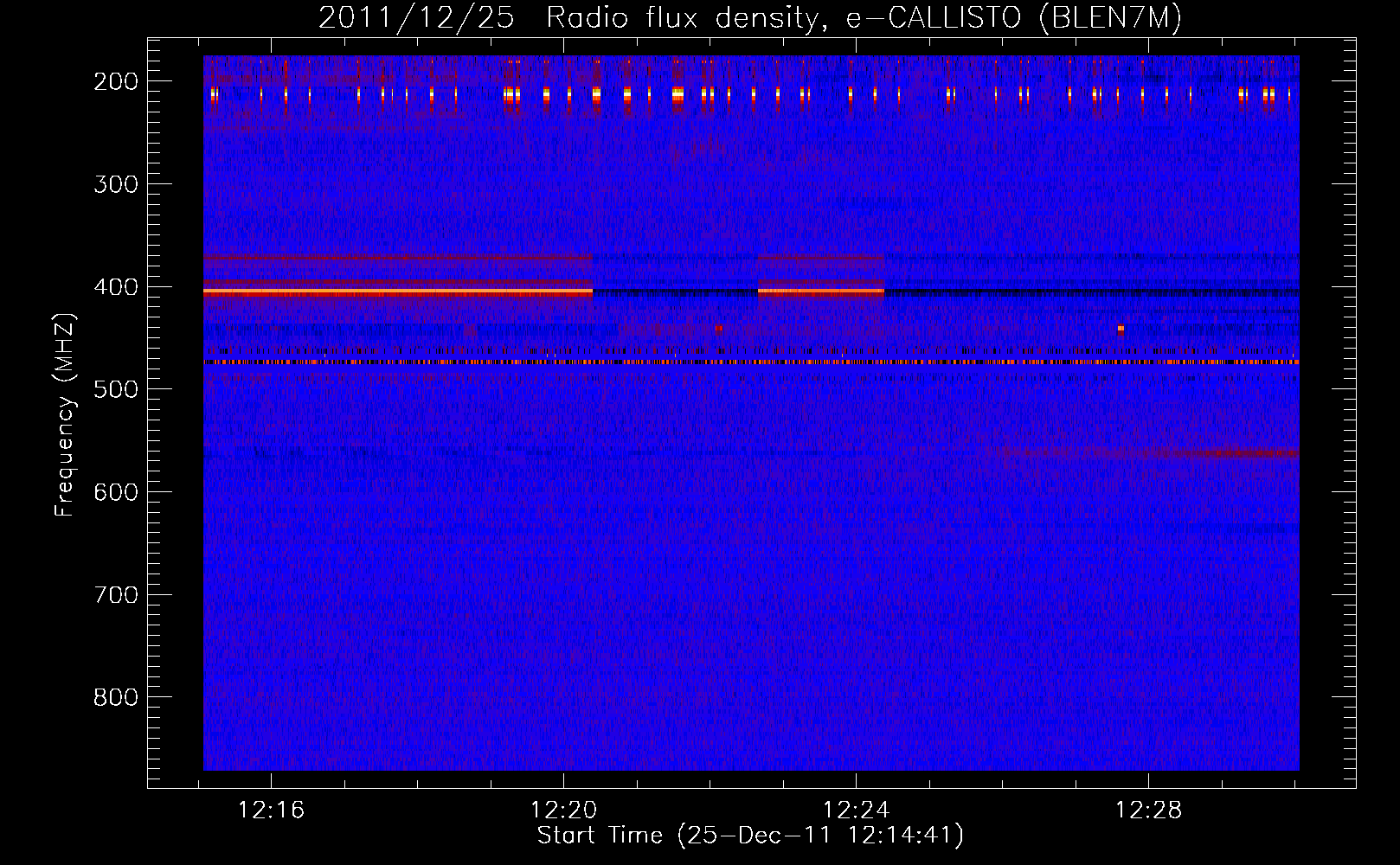Click the 700 frequency tick label
1400x865 pixels.
(x=116, y=595)
